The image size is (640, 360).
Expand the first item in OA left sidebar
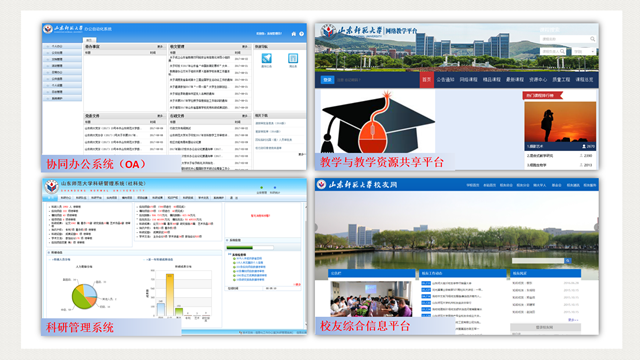(x=62, y=47)
